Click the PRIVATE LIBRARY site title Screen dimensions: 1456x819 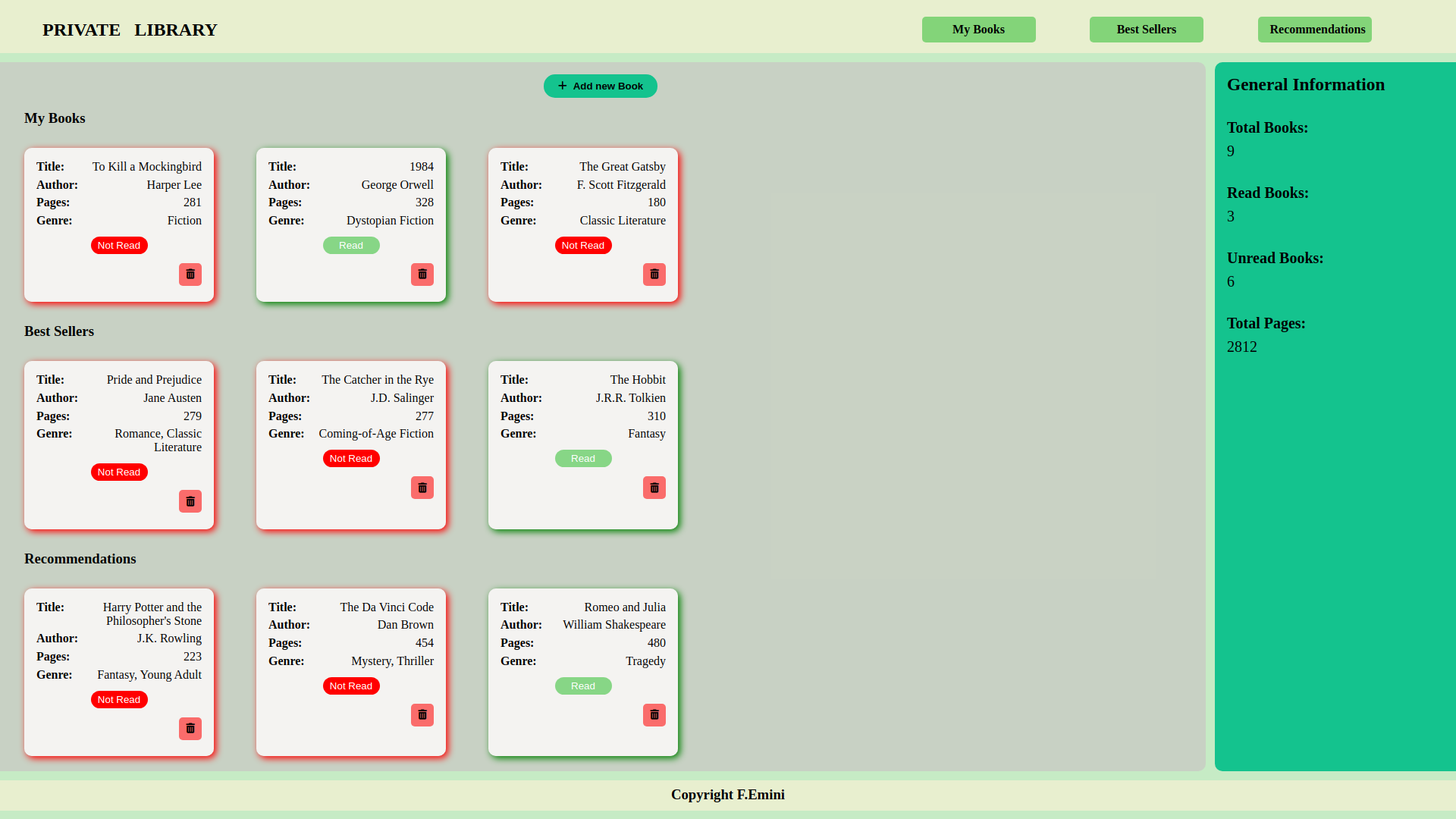[130, 30]
